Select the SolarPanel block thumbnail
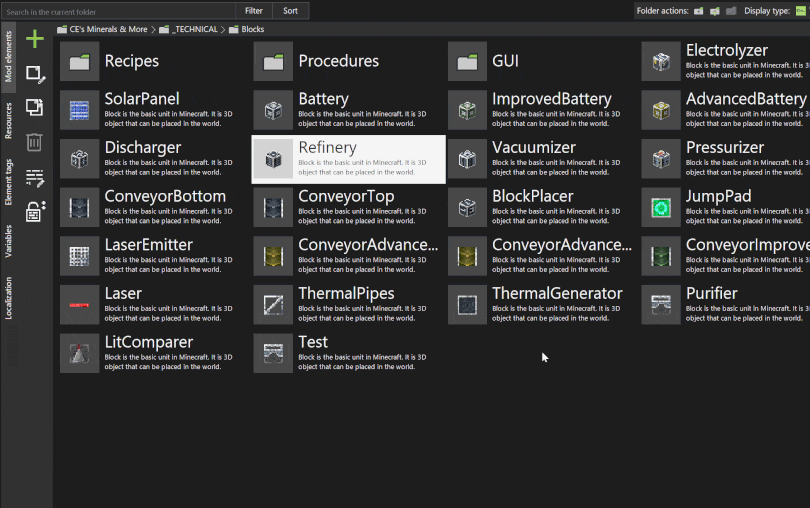 pos(80,111)
